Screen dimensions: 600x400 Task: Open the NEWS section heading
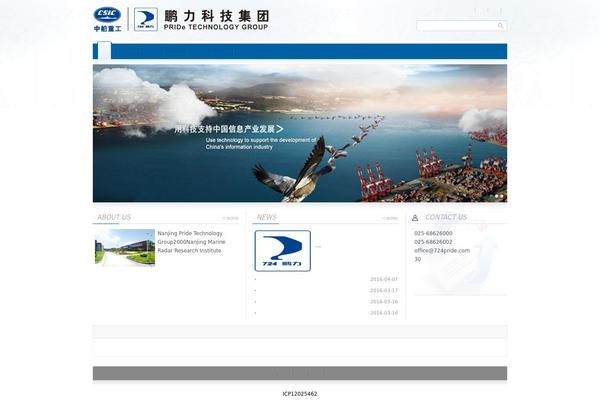[x=267, y=217]
